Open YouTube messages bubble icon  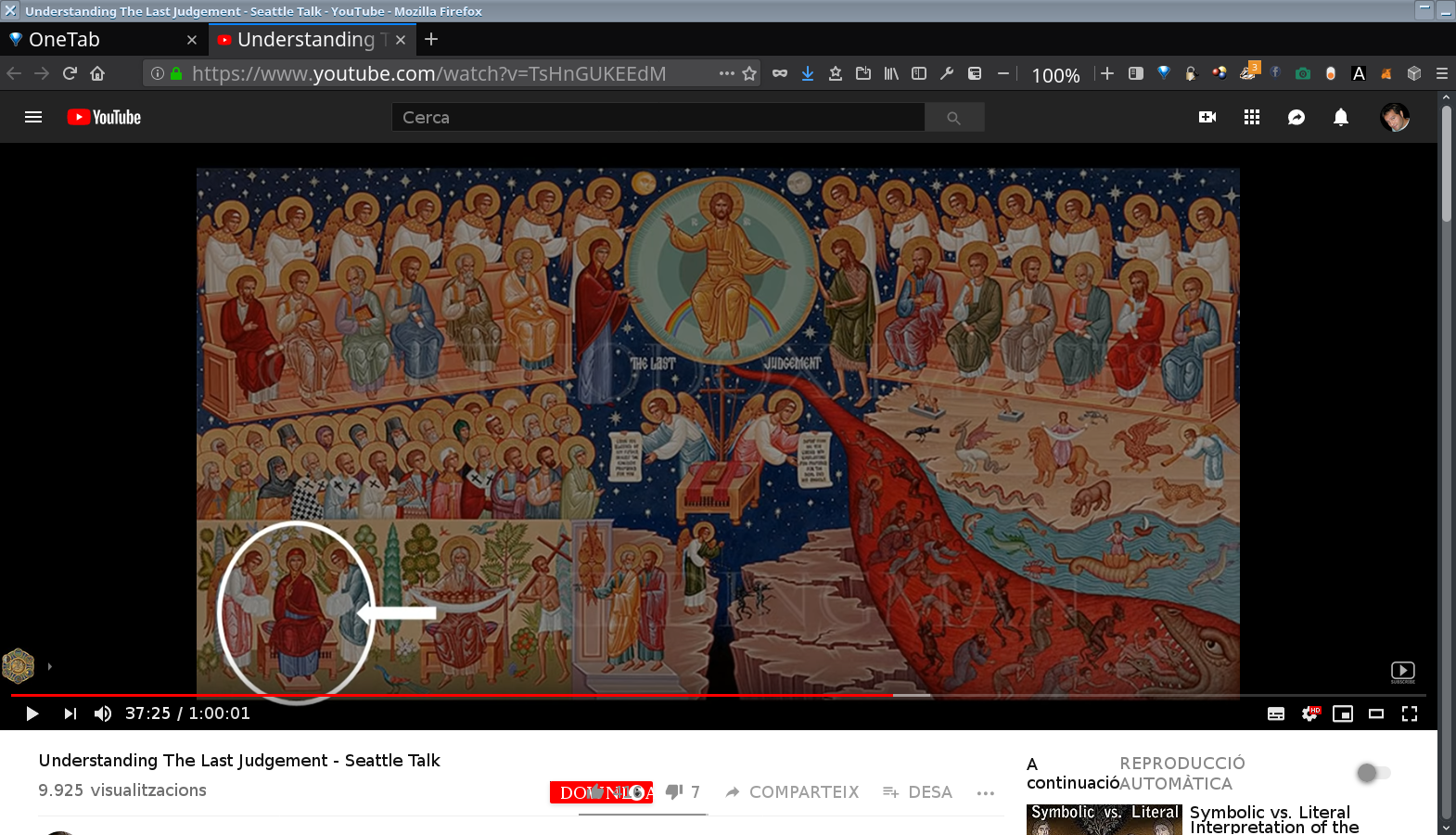[1296, 117]
